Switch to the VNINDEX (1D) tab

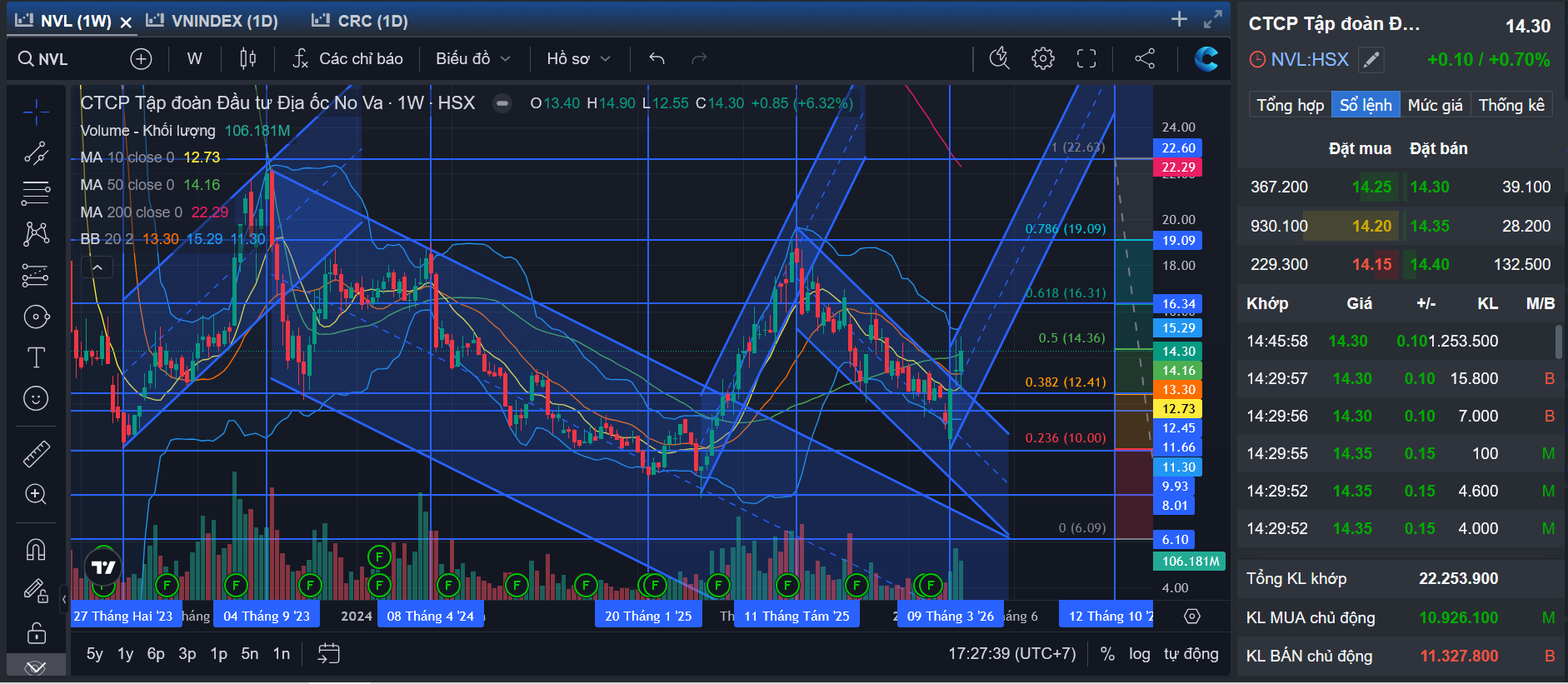click(x=212, y=21)
